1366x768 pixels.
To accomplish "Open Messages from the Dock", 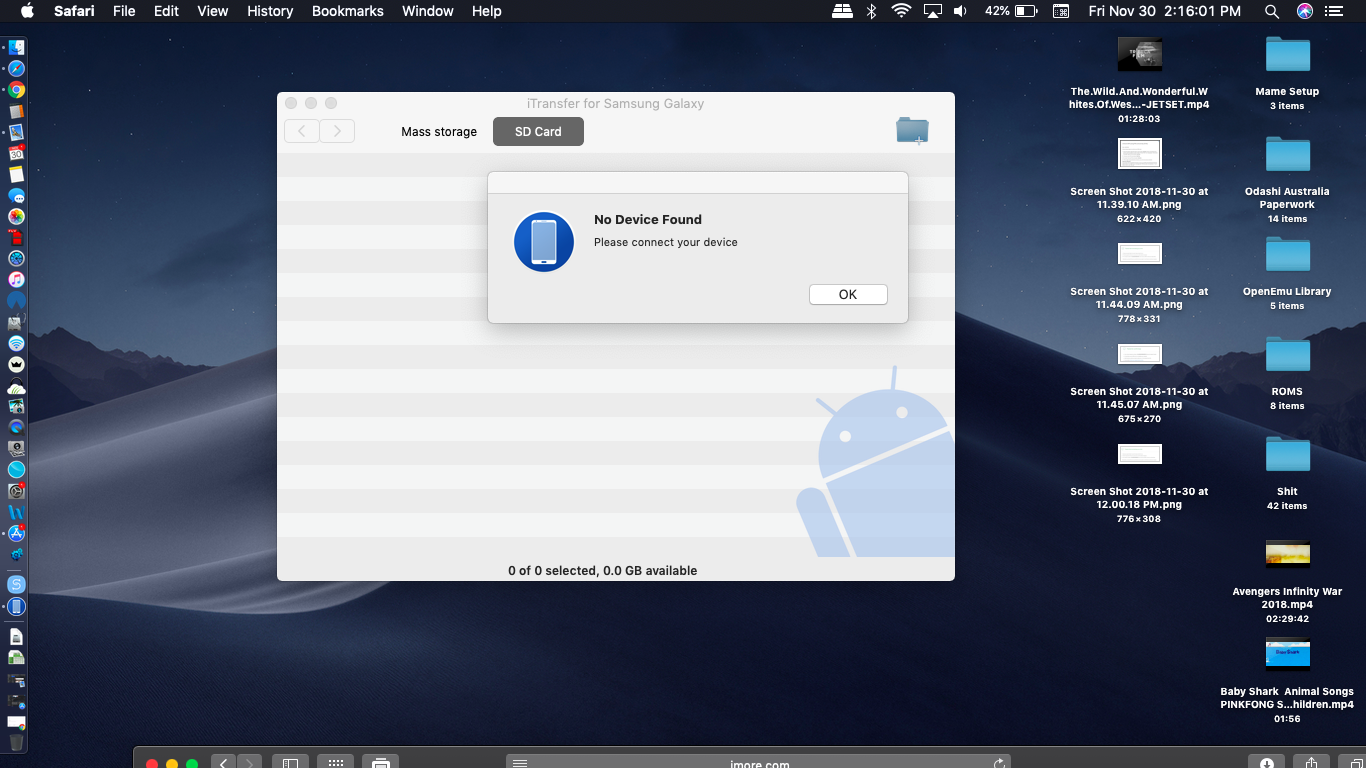I will point(16,195).
